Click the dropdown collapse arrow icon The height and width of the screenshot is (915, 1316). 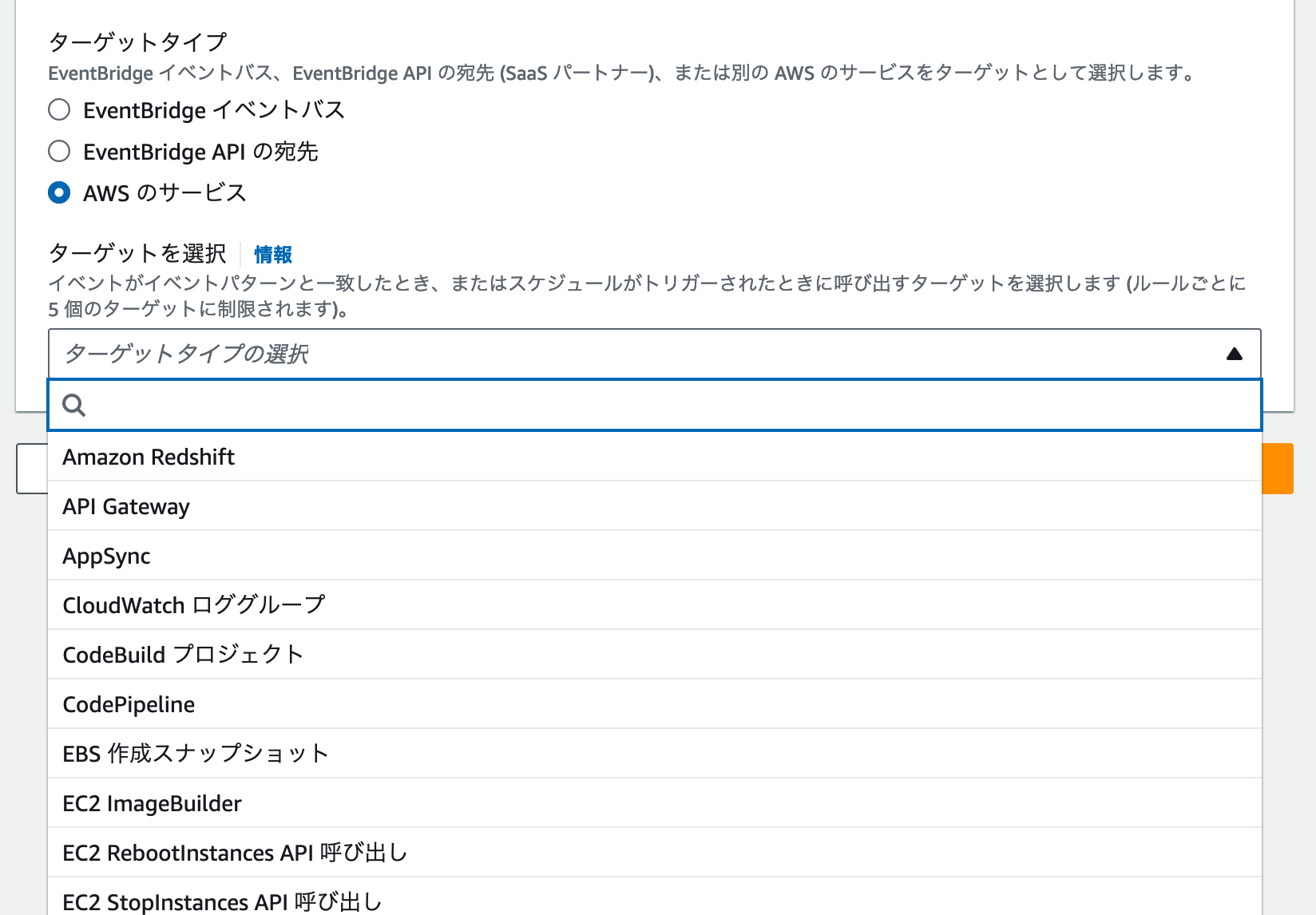[1234, 354]
